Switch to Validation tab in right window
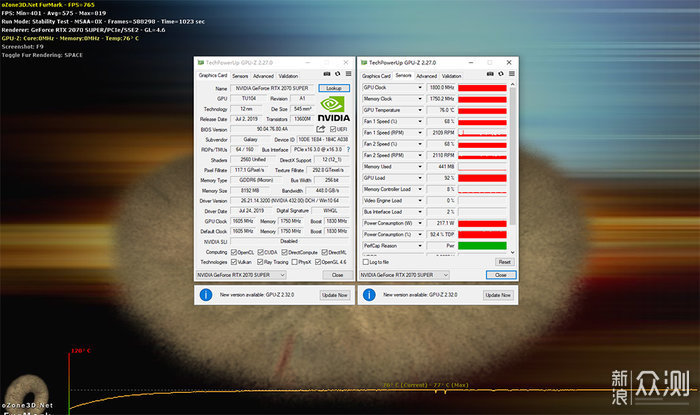 click(452, 76)
